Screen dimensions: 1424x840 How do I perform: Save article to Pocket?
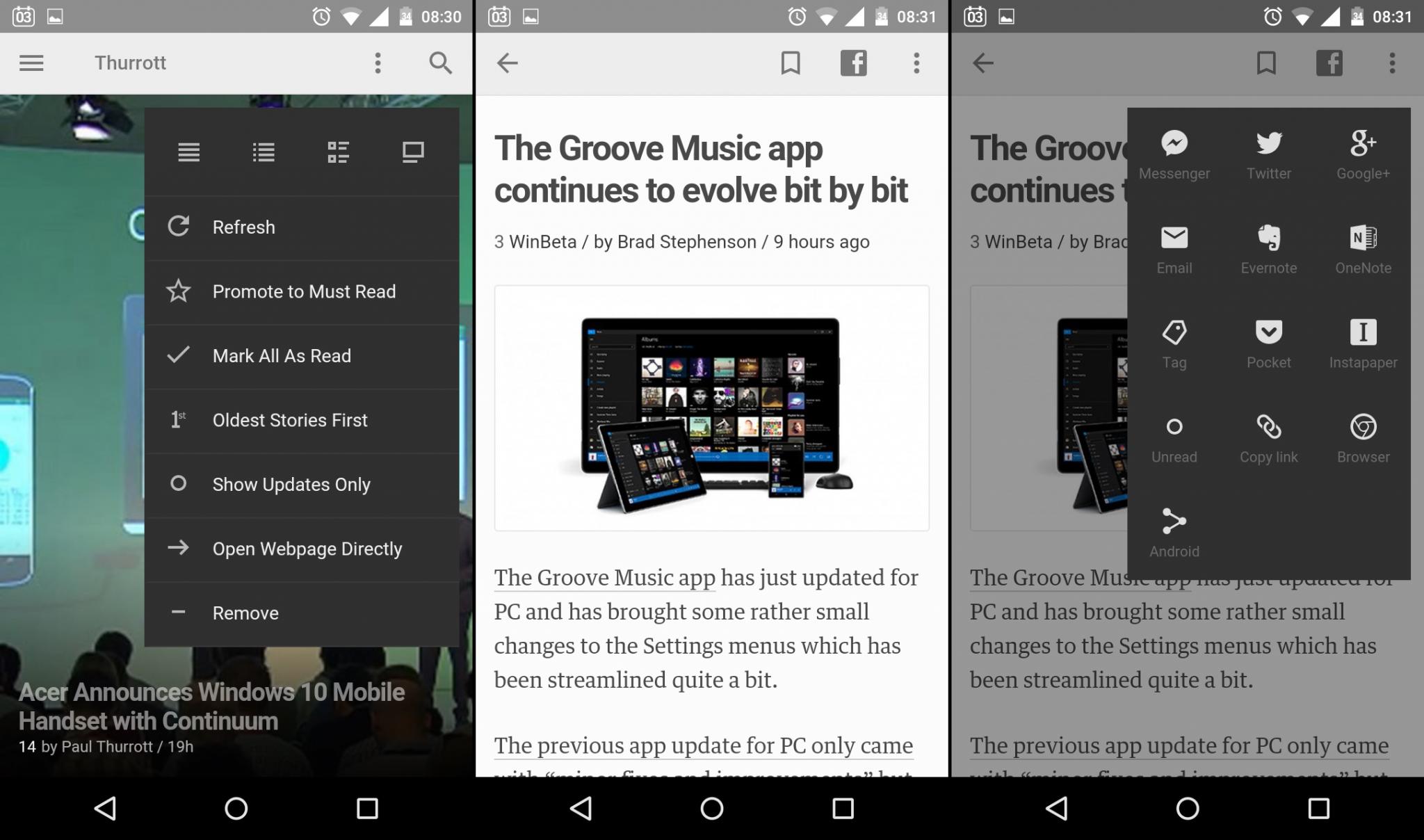tap(1269, 345)
